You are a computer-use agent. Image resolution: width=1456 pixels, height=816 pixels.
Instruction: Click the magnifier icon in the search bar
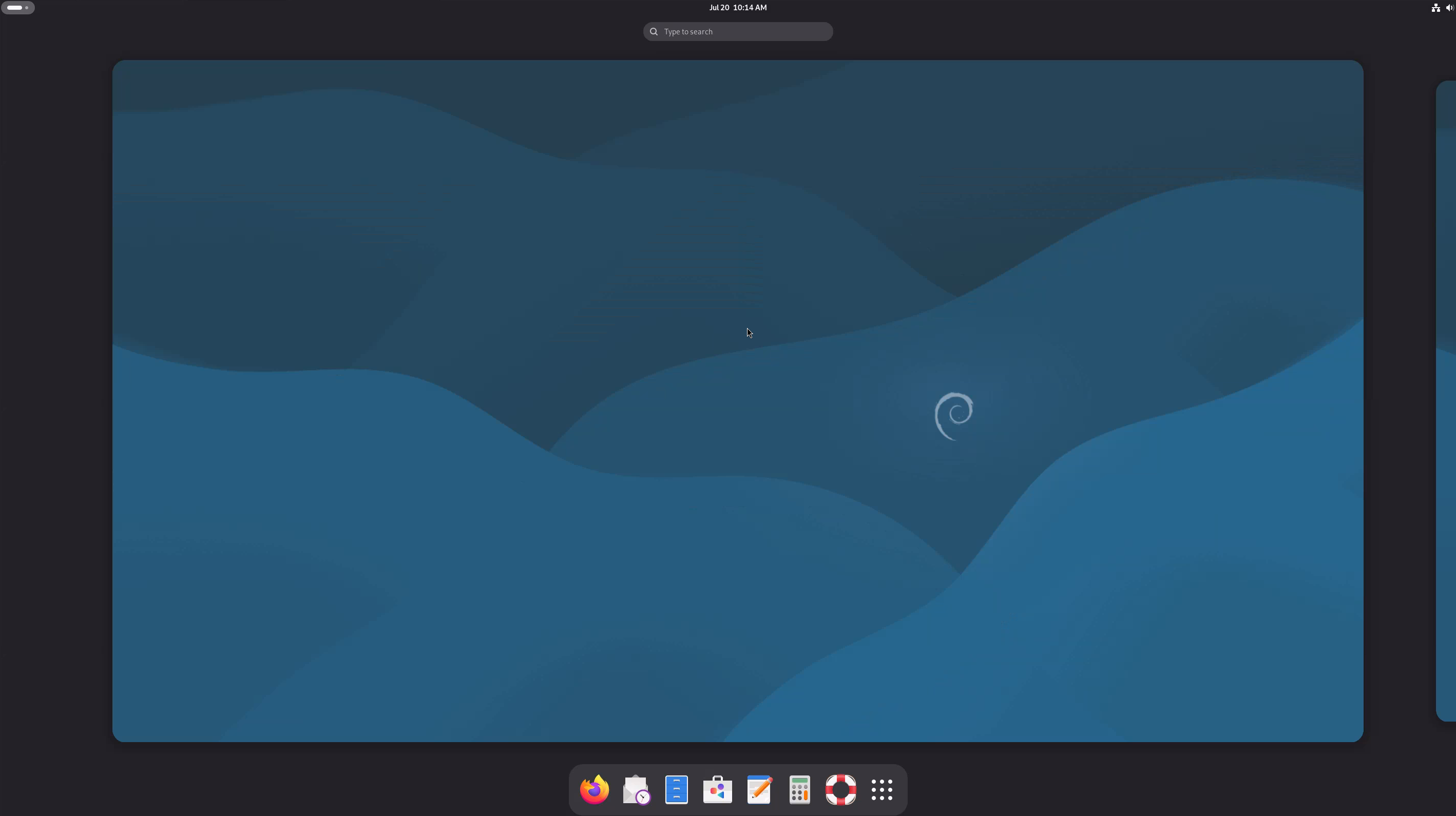pos(653,31)
